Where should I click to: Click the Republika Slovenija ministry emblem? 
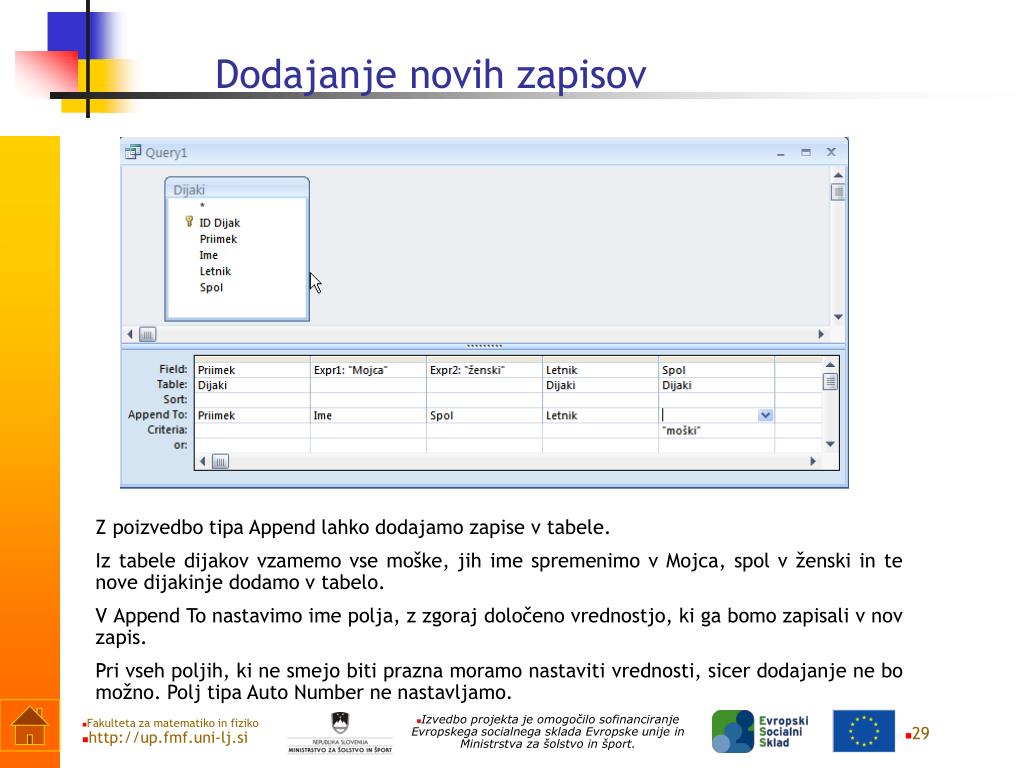[340, 733]
